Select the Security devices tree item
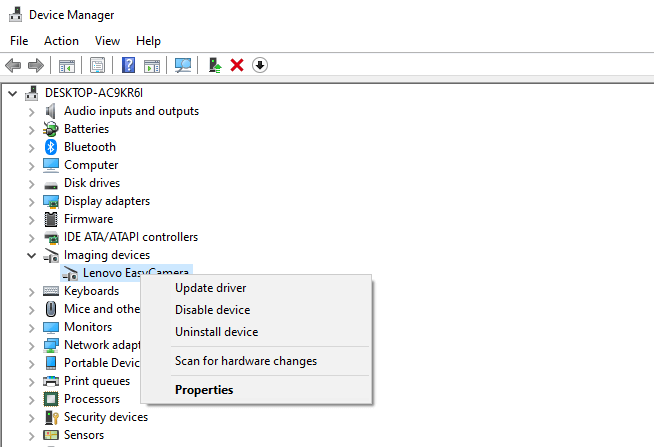Image resolution: width=654 pixels, height=447 pixels. (106, 417)
